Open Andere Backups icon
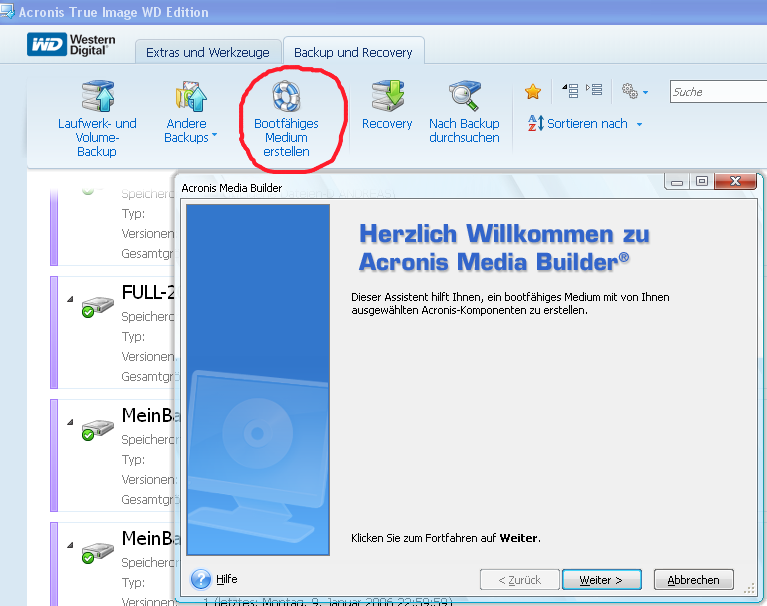 click(x=191, y=96)
